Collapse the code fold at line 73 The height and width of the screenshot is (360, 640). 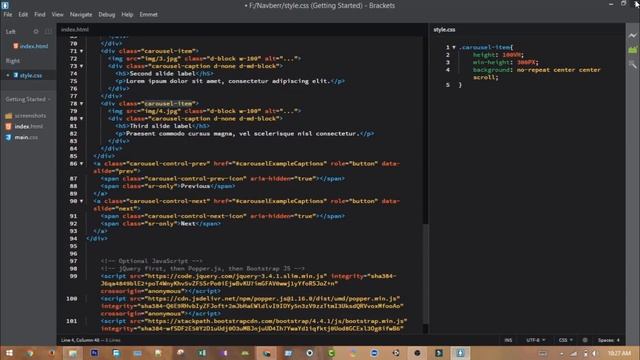(81, 66)
